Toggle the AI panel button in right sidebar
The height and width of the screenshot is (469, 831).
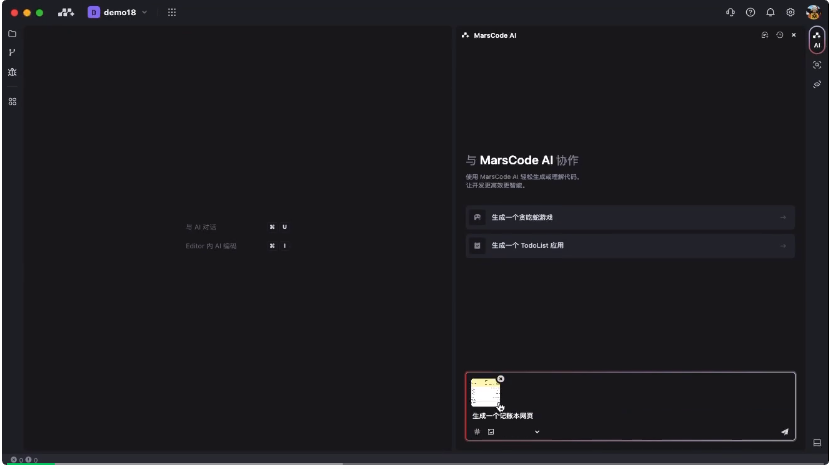pyautogui.click(x=817, y=40)
